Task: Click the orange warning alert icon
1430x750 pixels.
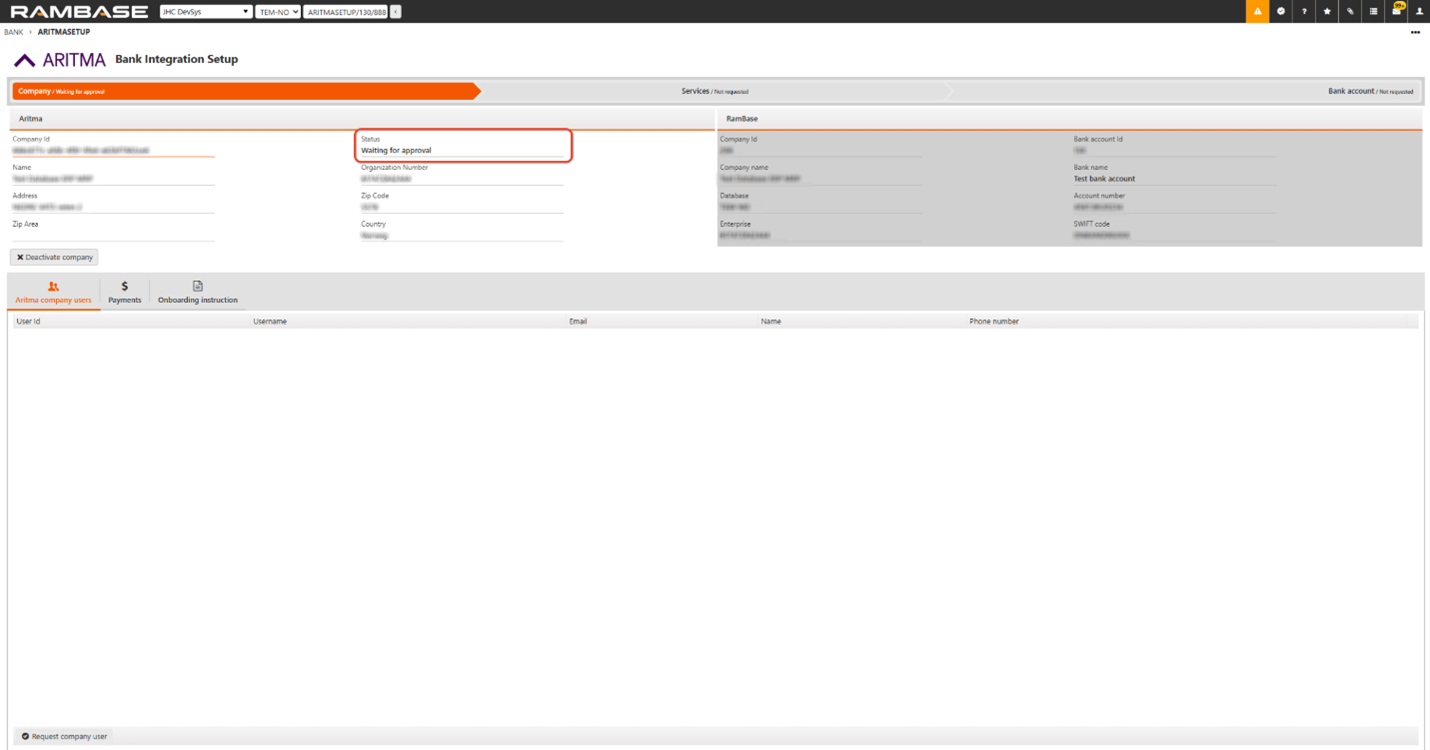Action: [1257, 11]
